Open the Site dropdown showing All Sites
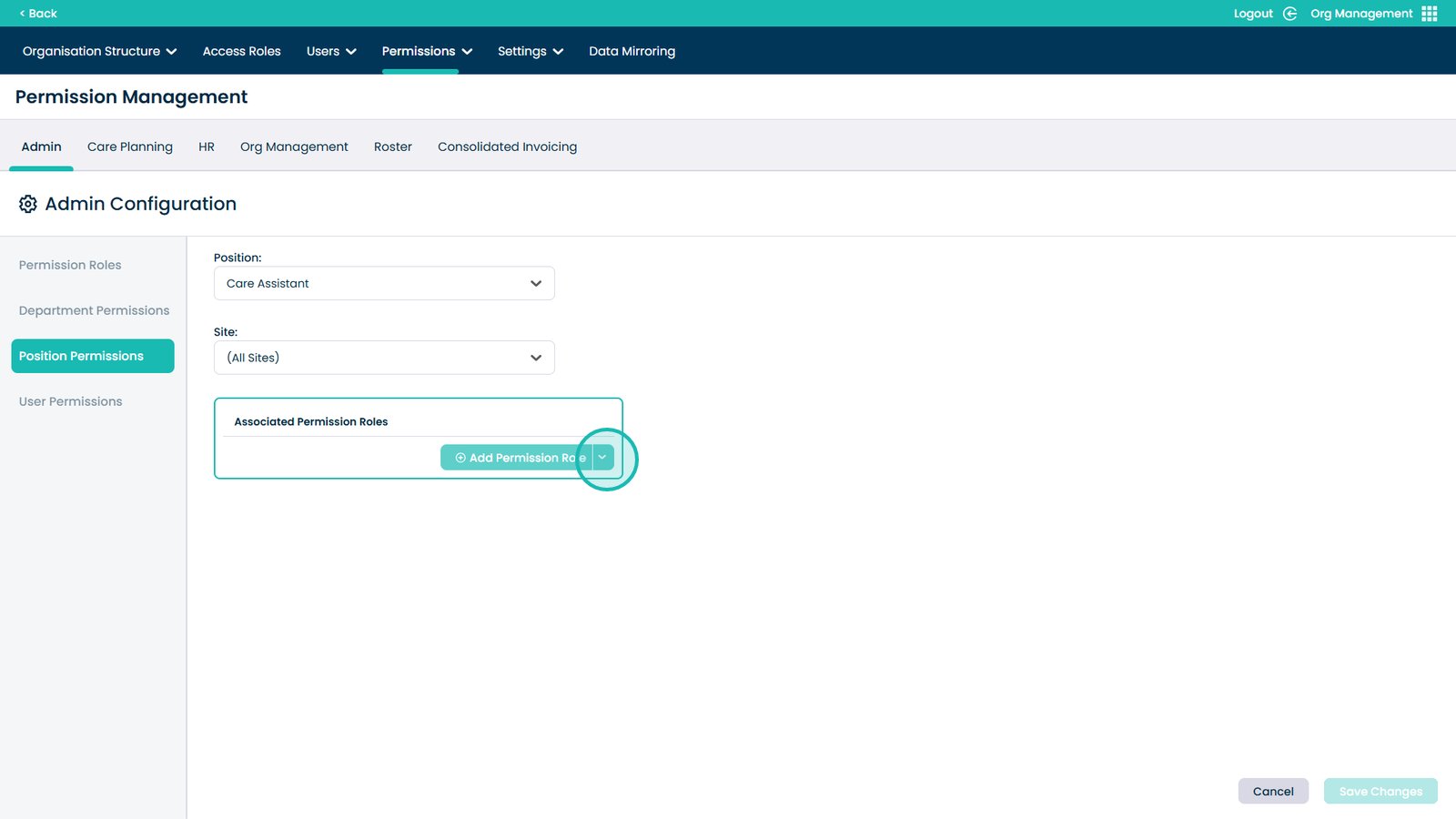 click(383, 358)
